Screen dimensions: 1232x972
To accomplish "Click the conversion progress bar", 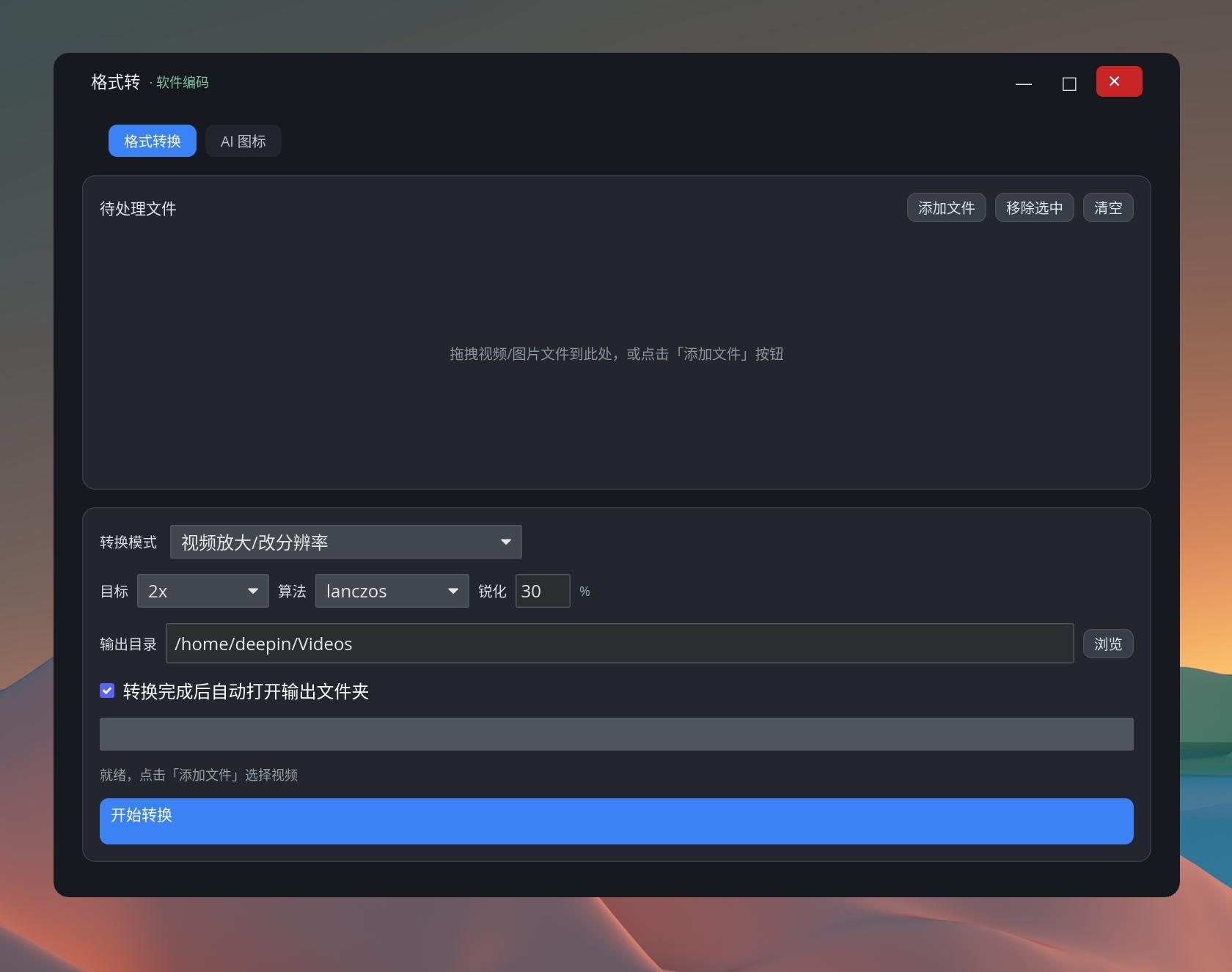I will (617, 734).
